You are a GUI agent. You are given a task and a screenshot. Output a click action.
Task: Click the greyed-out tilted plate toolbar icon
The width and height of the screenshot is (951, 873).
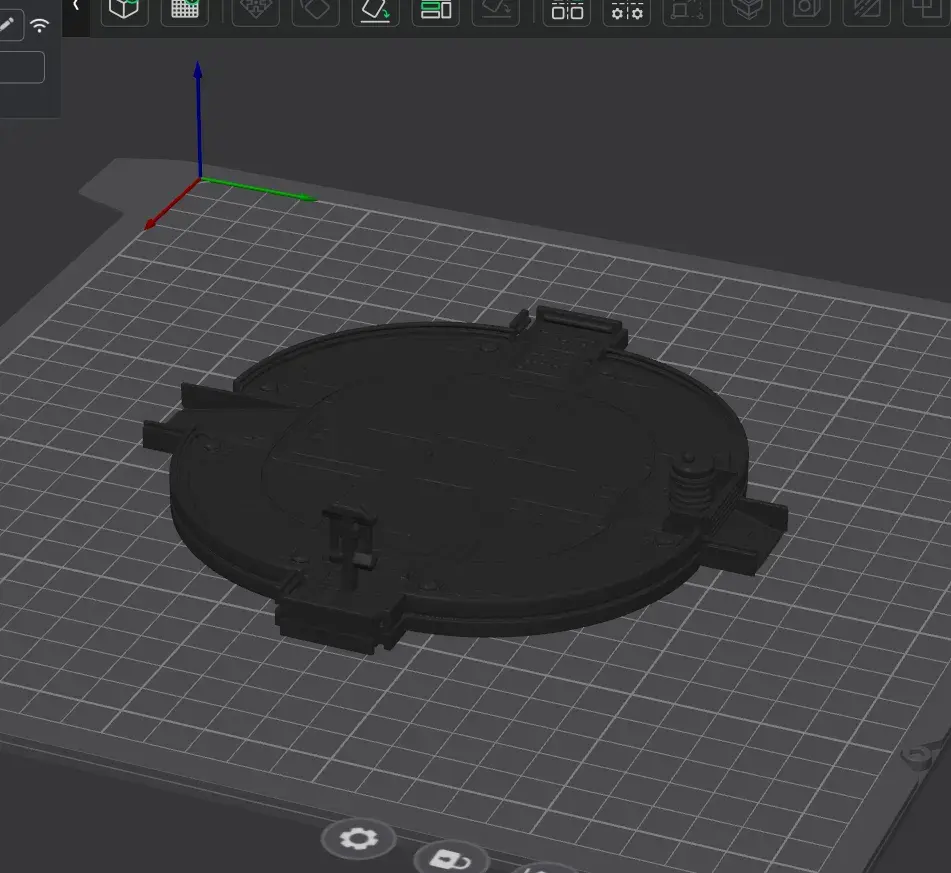coord(496,9)
